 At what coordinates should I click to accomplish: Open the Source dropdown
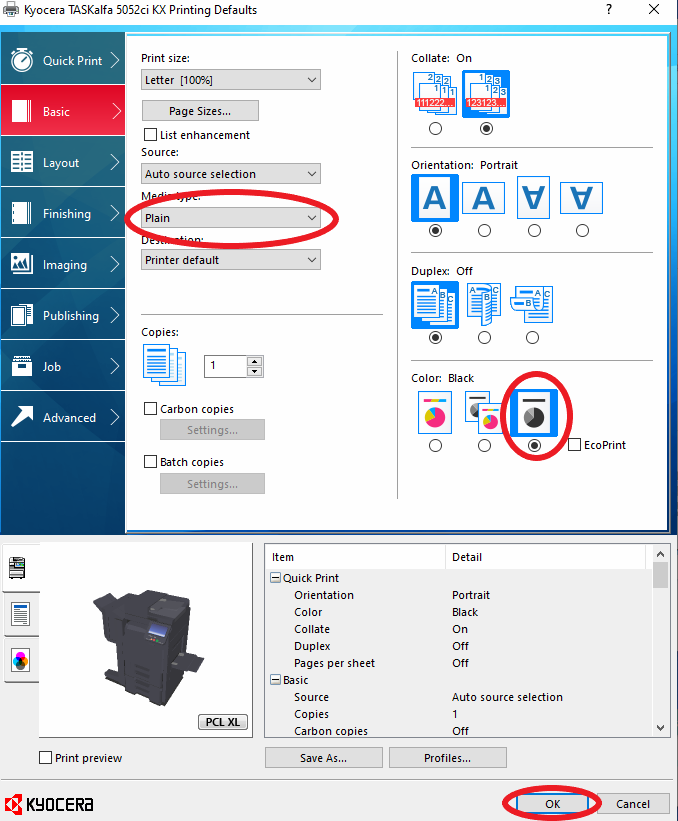231,174
